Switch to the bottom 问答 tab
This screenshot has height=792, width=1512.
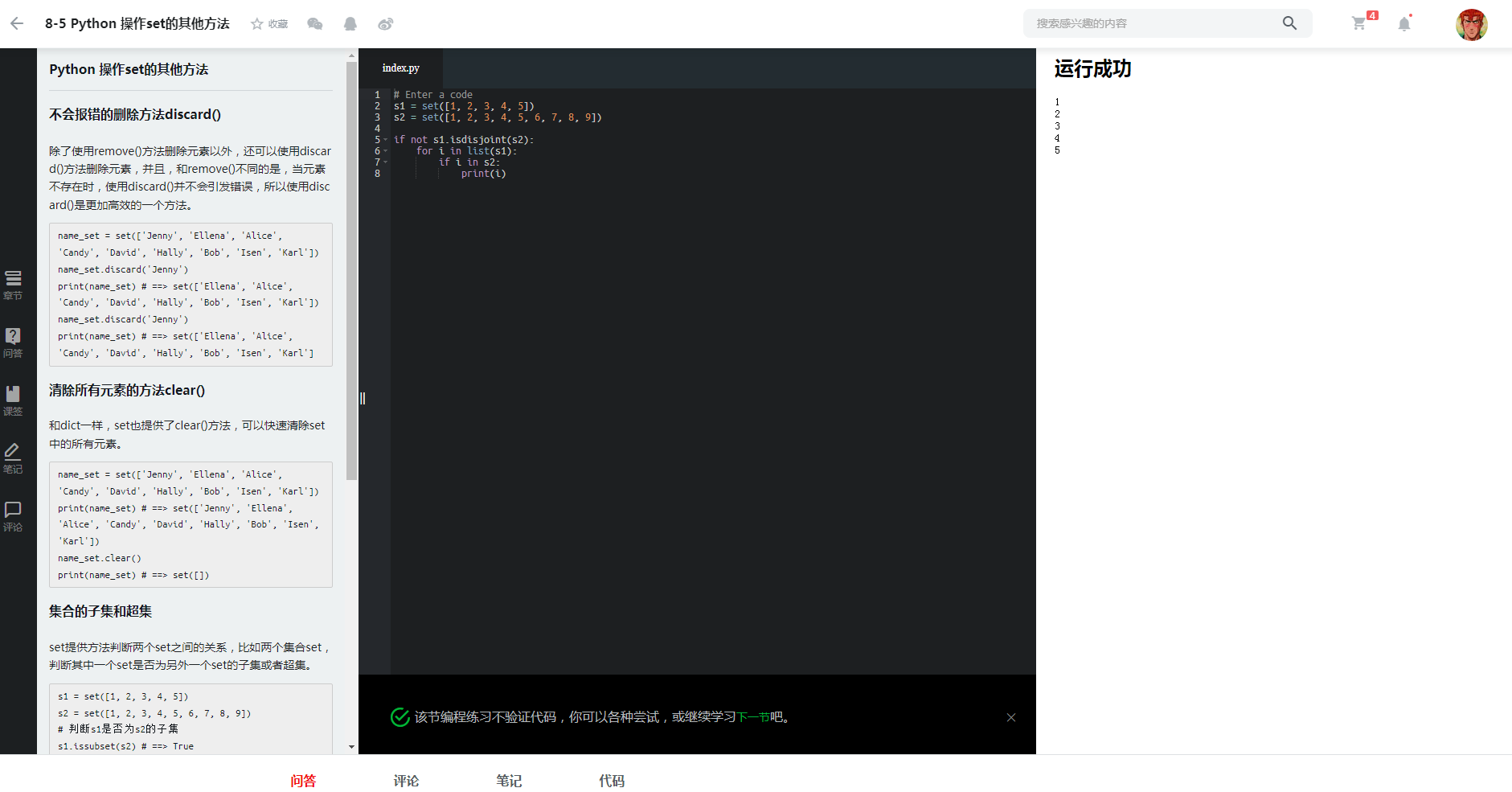click(x=303, y=781)
